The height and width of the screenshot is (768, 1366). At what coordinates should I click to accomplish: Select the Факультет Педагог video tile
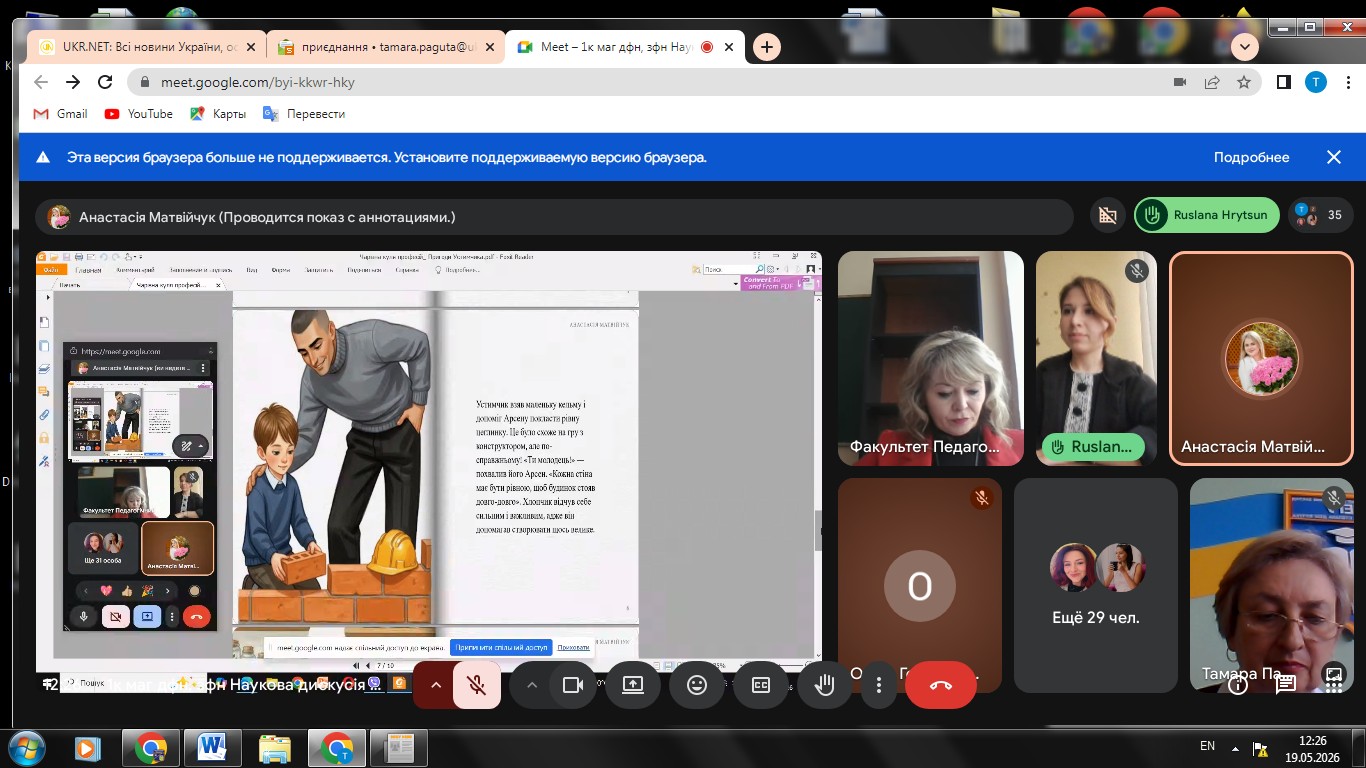931,358
